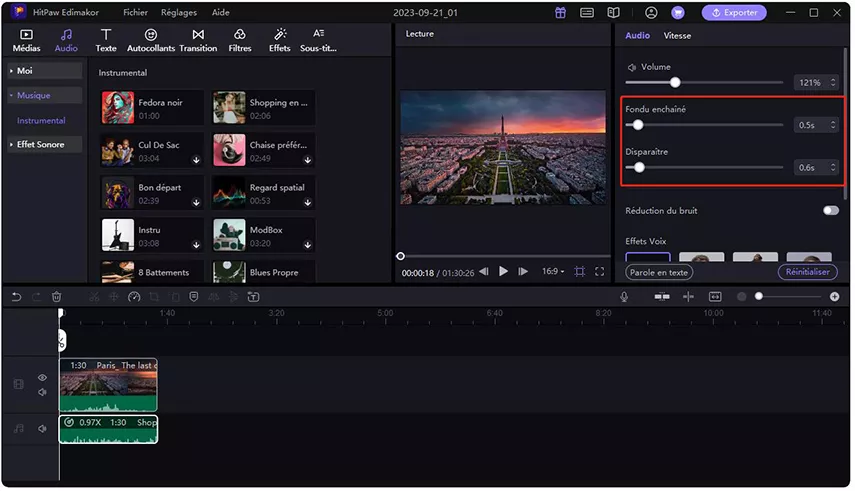
Task: Enter fullscreen preview
Action: coord(599,272)
